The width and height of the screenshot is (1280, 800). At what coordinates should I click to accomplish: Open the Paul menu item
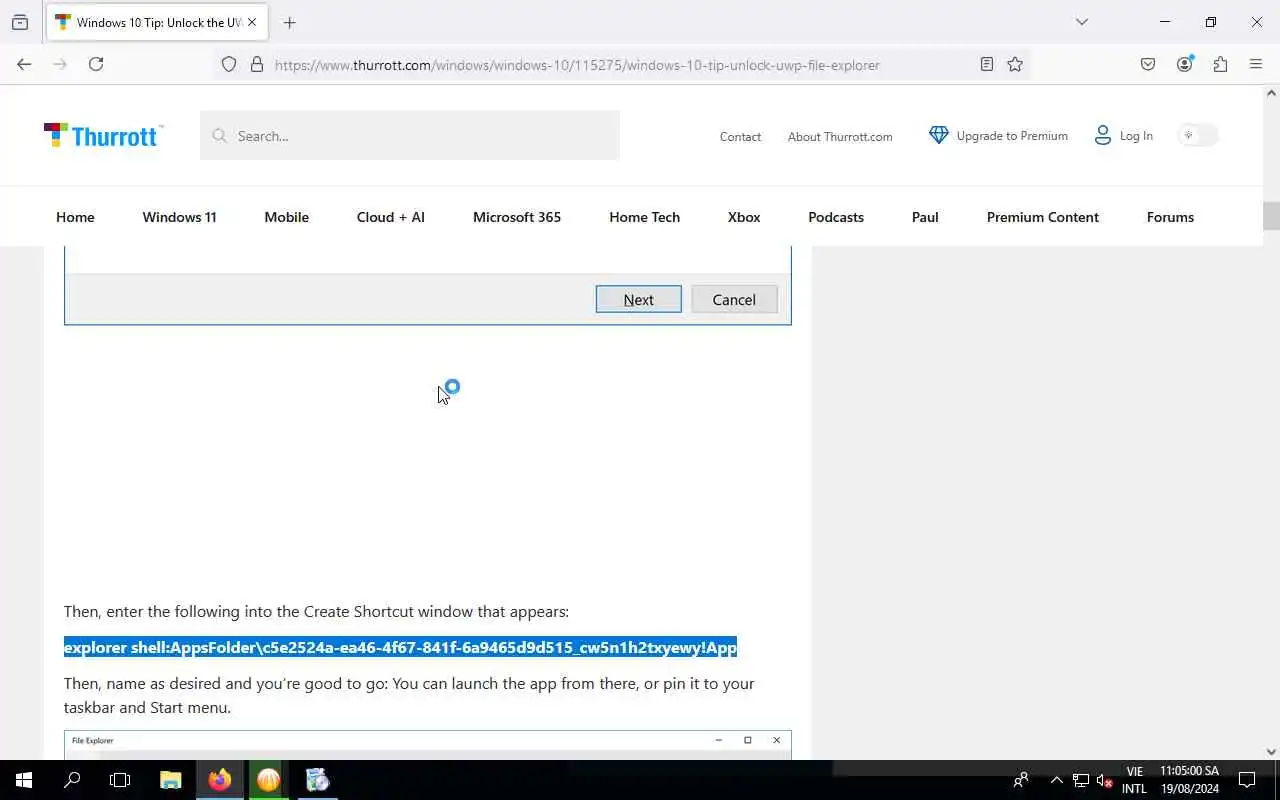[x=925, y=217]
